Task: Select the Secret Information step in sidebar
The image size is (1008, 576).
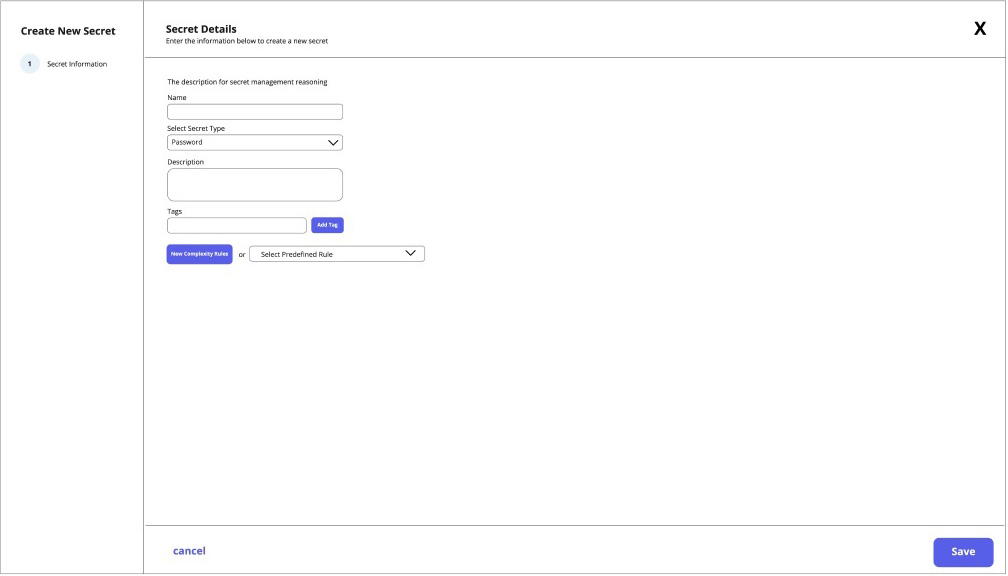Action: [75, 63]
